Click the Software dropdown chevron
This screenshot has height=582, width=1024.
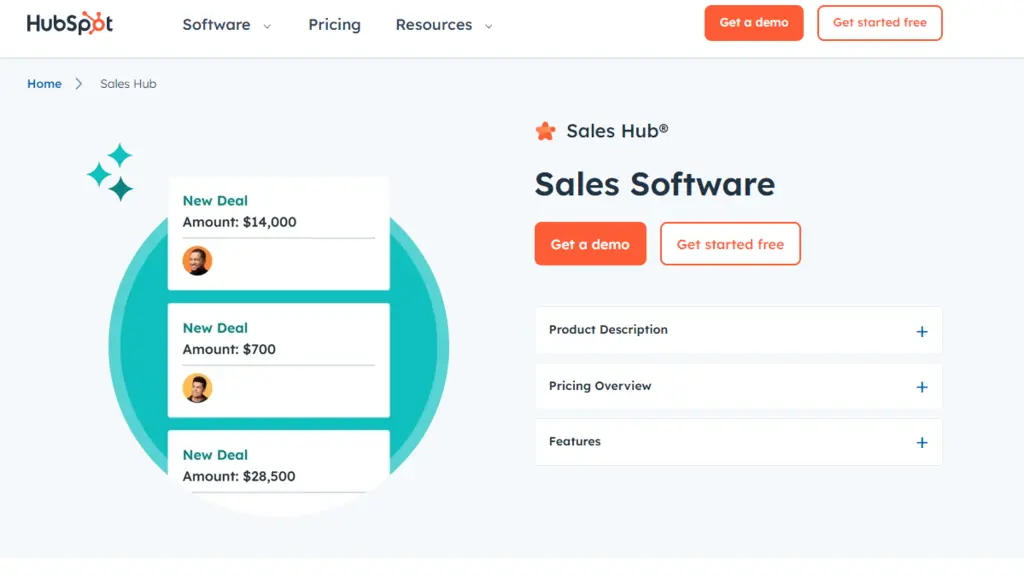click(x=267, y=26)
